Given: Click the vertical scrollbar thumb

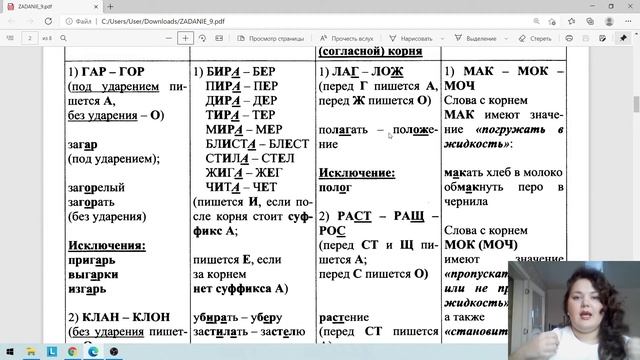Looking at the screenshot, I should pyautogui.click(x=636, y=104).
